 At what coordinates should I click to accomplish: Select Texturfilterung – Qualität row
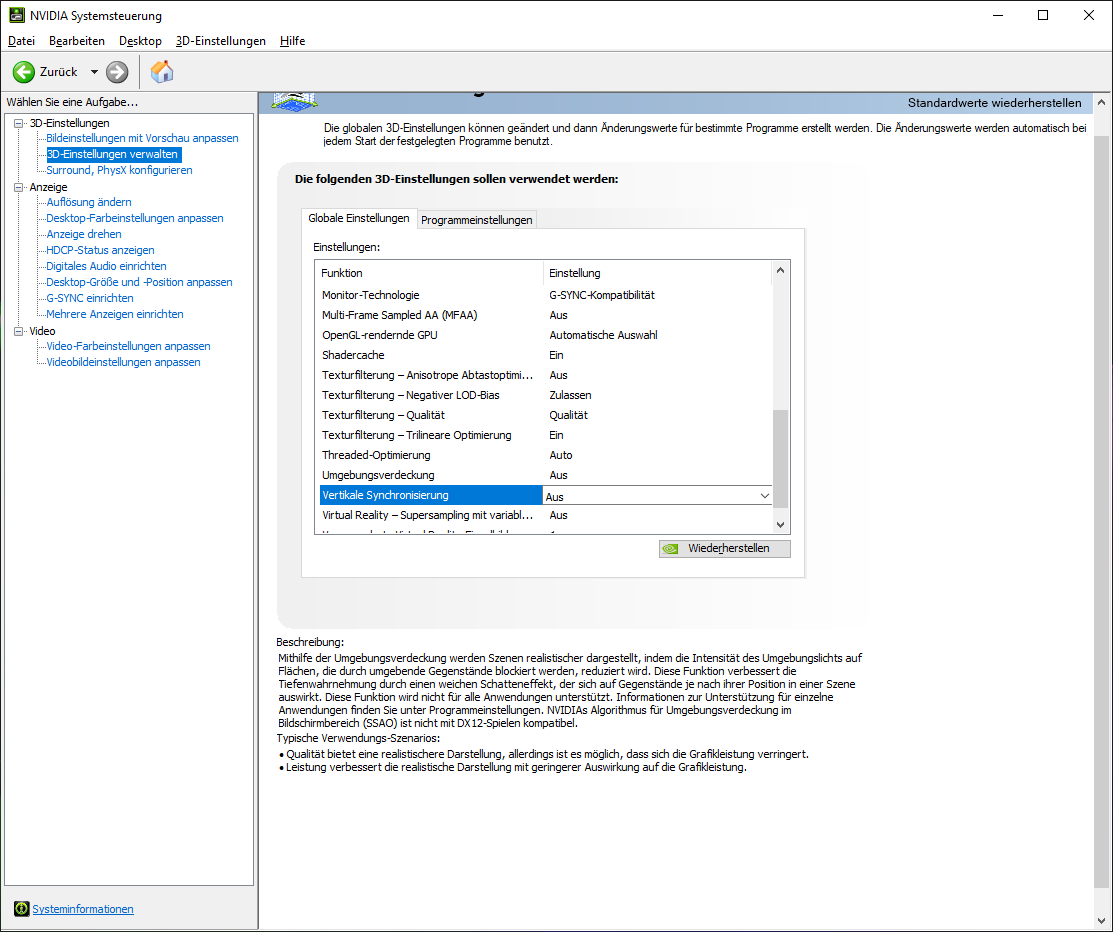coord(545,415)
